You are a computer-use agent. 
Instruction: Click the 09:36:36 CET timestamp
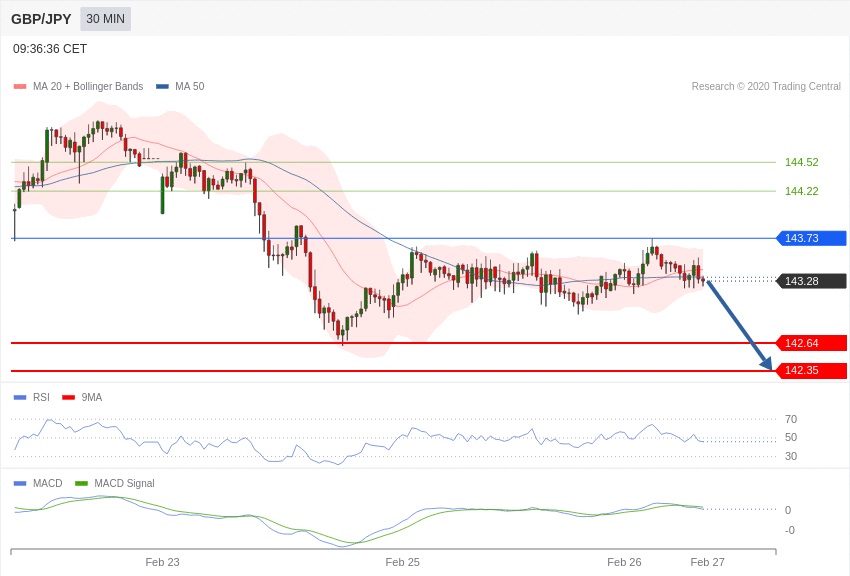tap(50, 49)
